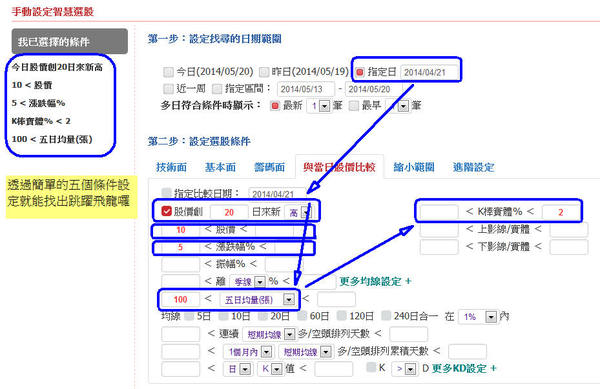Select the 近一周 range option
The height and width of the screenshot is (389, 600).
click(x=168, y=89)
